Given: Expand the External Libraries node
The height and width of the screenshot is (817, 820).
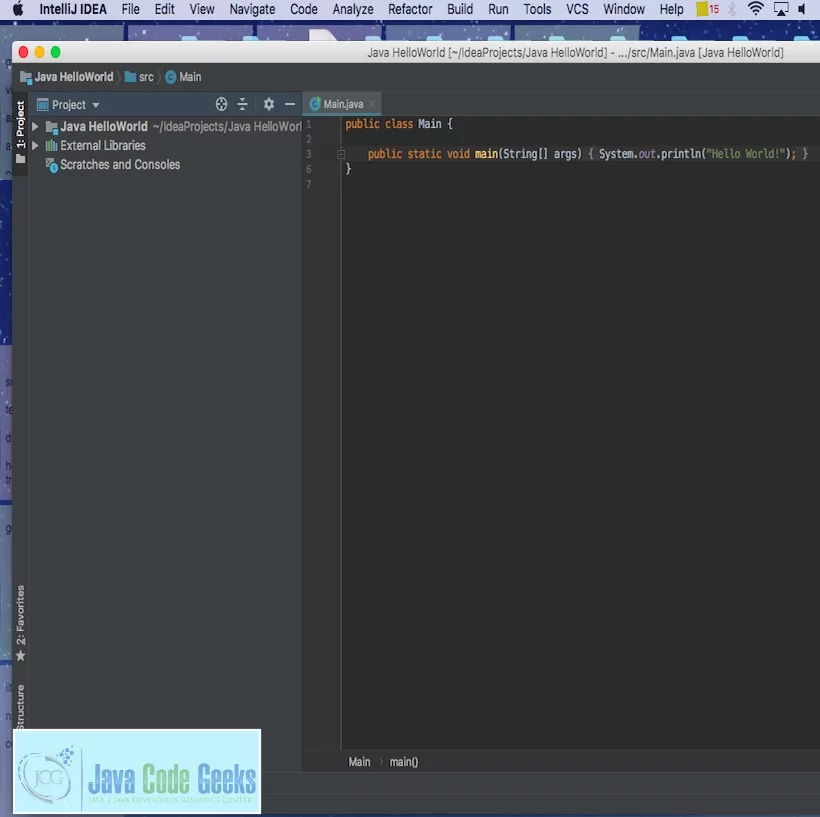Looking at the screenshot, I should click(35, 145).
